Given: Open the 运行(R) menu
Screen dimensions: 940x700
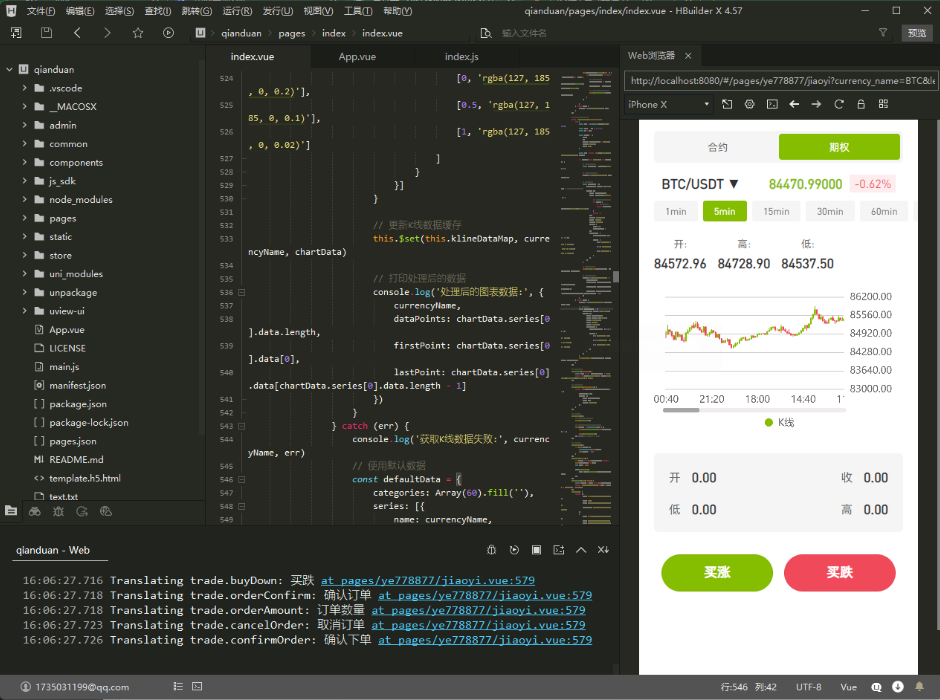Looking at the screenshot, I should click(237, 11).
